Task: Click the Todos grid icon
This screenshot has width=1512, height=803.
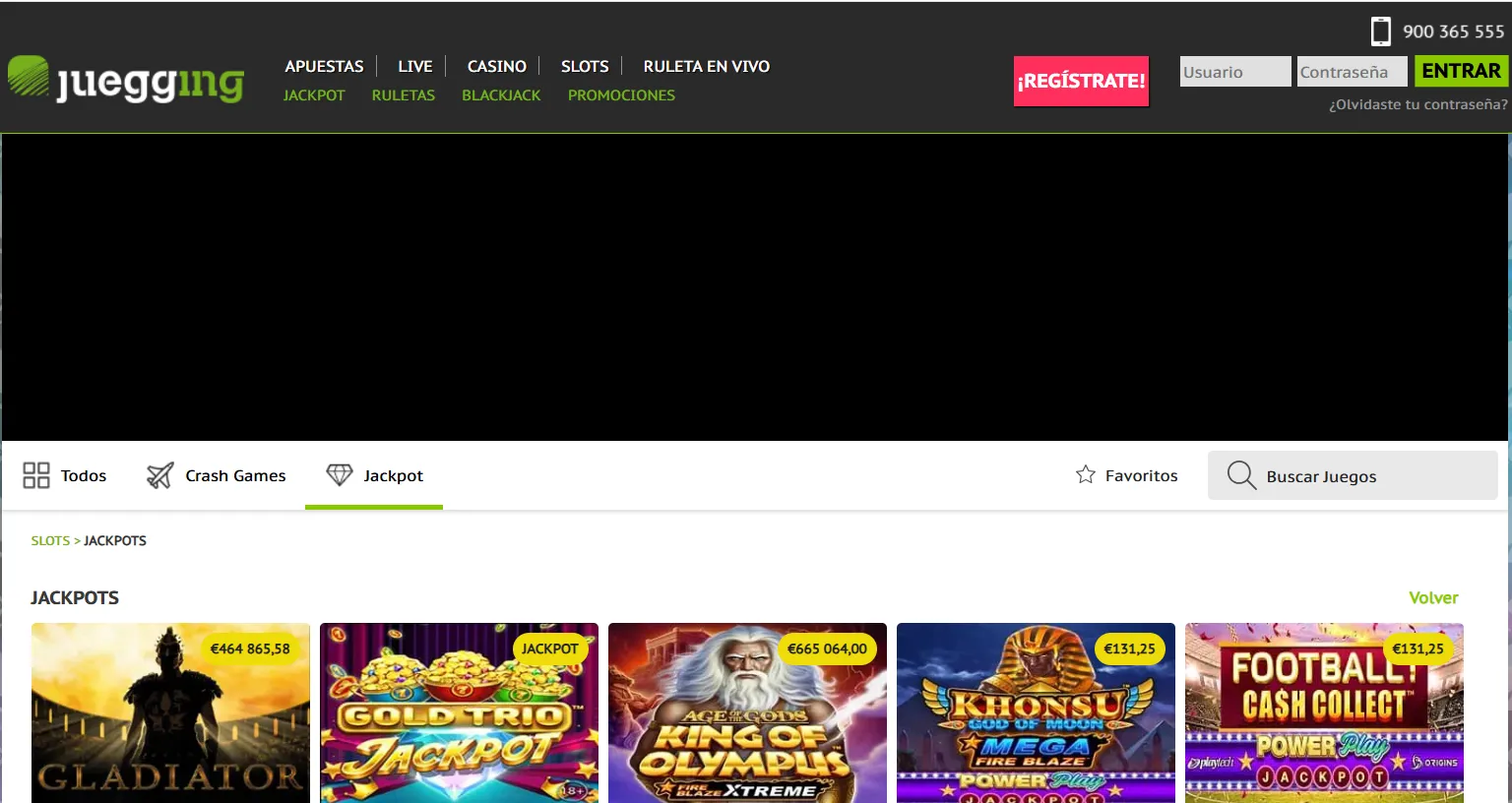Action: pos(36,475)
